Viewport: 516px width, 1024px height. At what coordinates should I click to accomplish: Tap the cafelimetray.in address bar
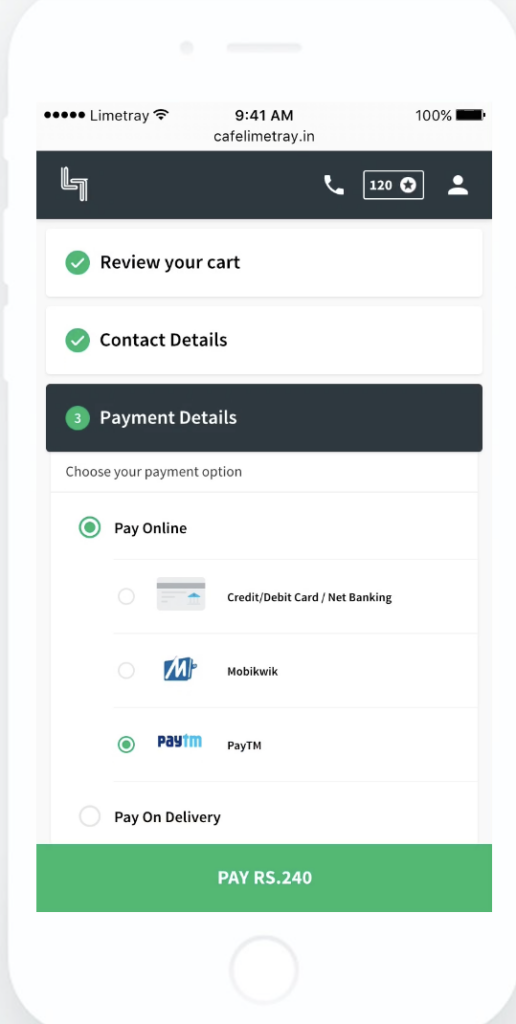(x=264, y=136)
